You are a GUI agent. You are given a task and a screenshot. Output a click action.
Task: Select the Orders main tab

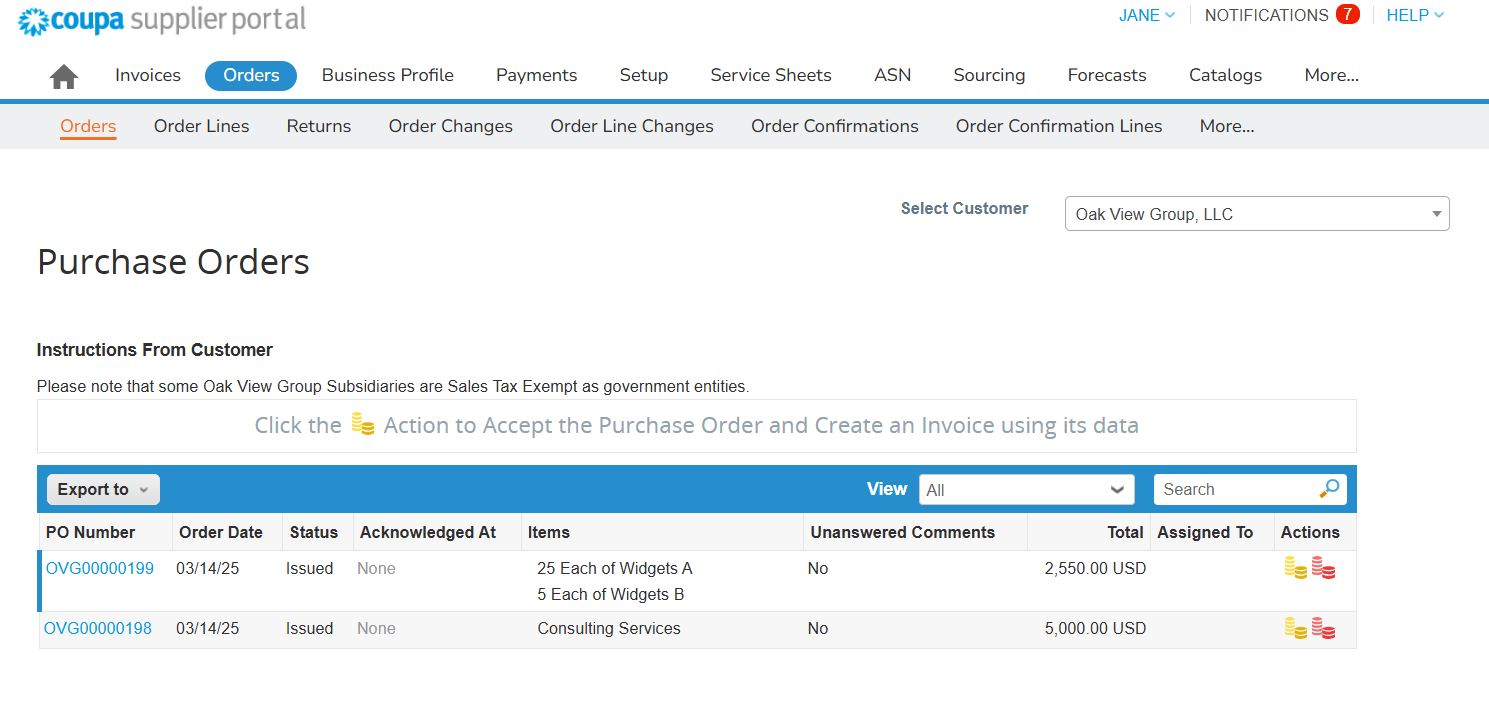click(251, 76)
